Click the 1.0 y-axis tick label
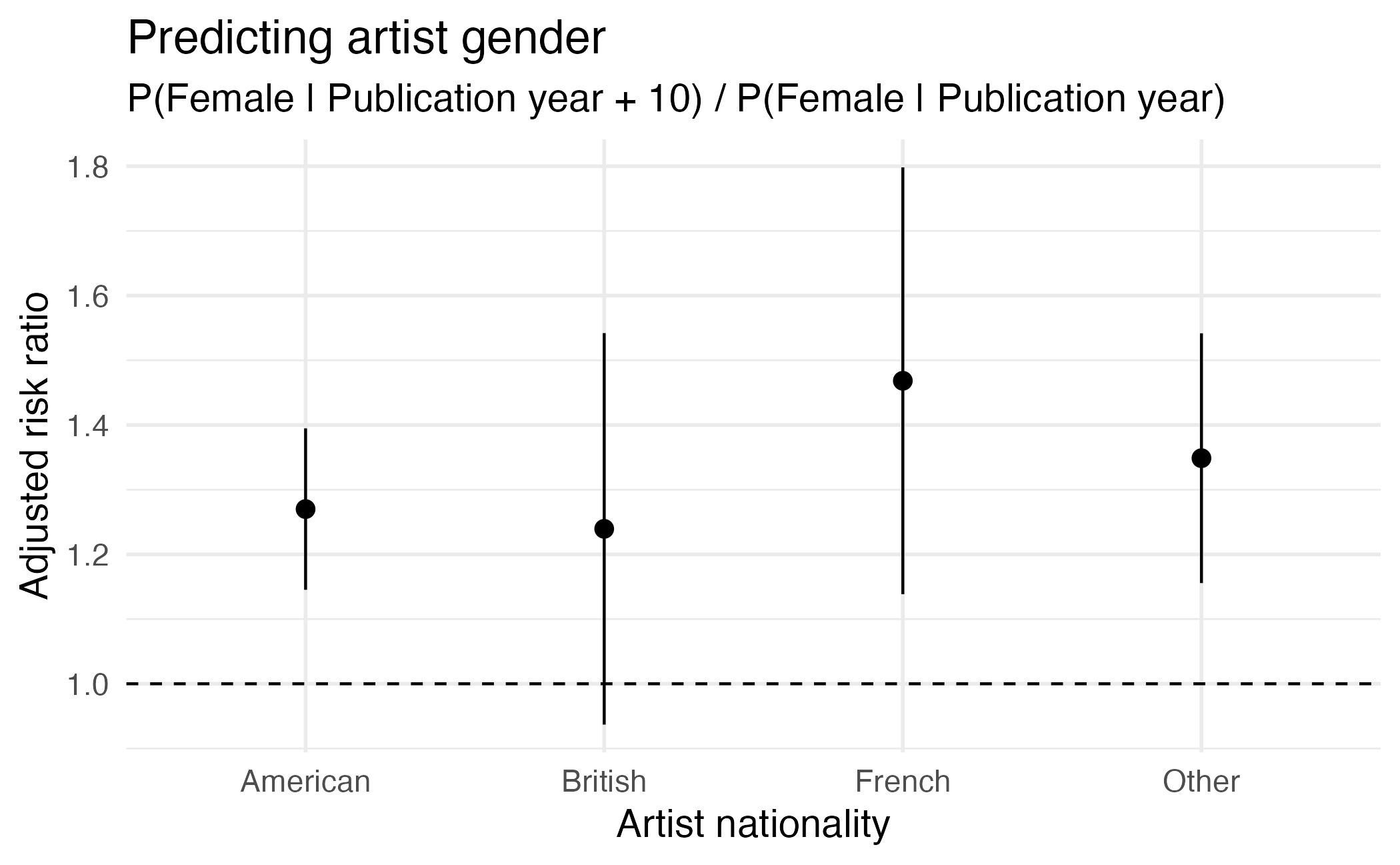This screenshot has width=1400, height=865. 87,684
